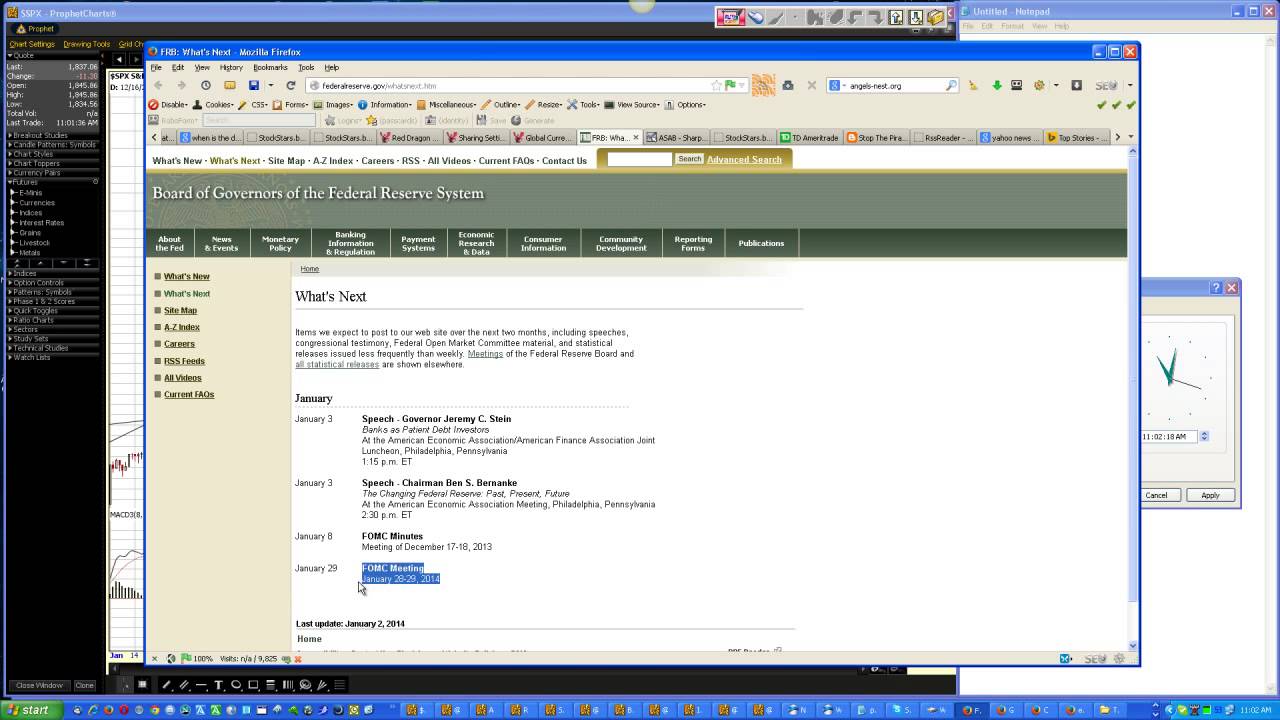The image size is (1280, 720).
Task: Open Firefox File menu
Action: pos(156,68)
